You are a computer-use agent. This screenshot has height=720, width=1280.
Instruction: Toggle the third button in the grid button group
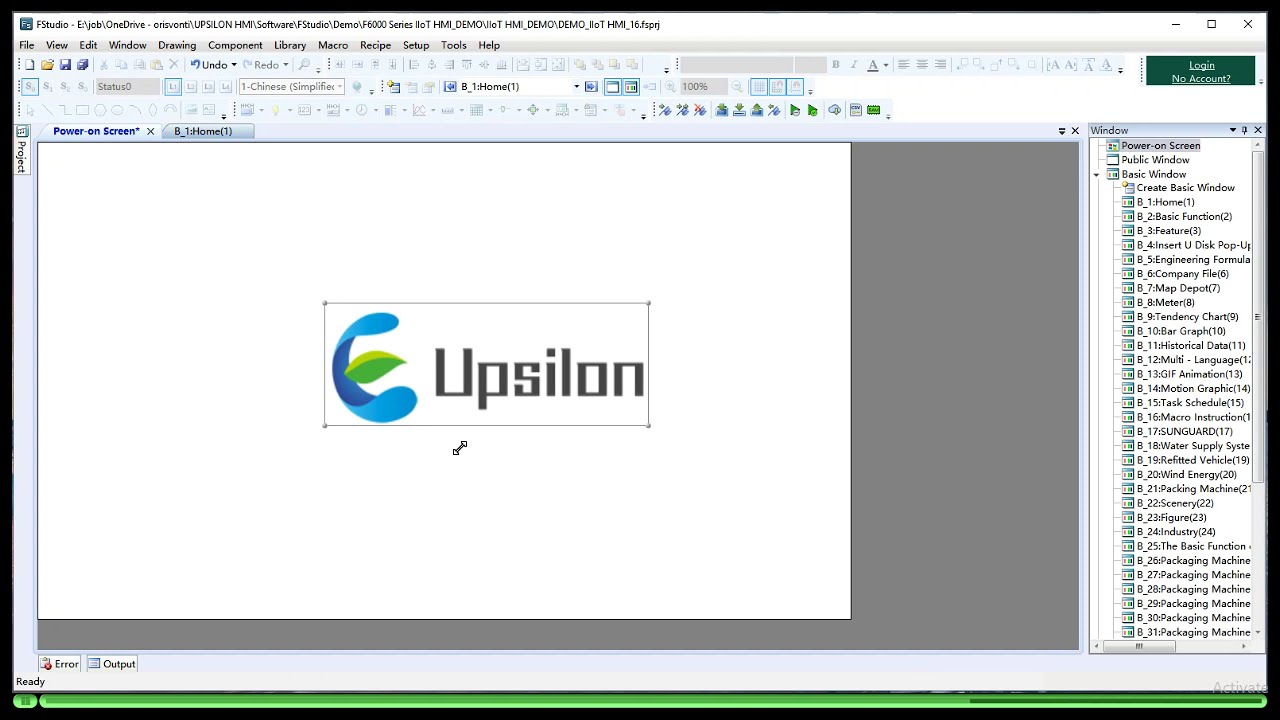[x=795, y=86]
